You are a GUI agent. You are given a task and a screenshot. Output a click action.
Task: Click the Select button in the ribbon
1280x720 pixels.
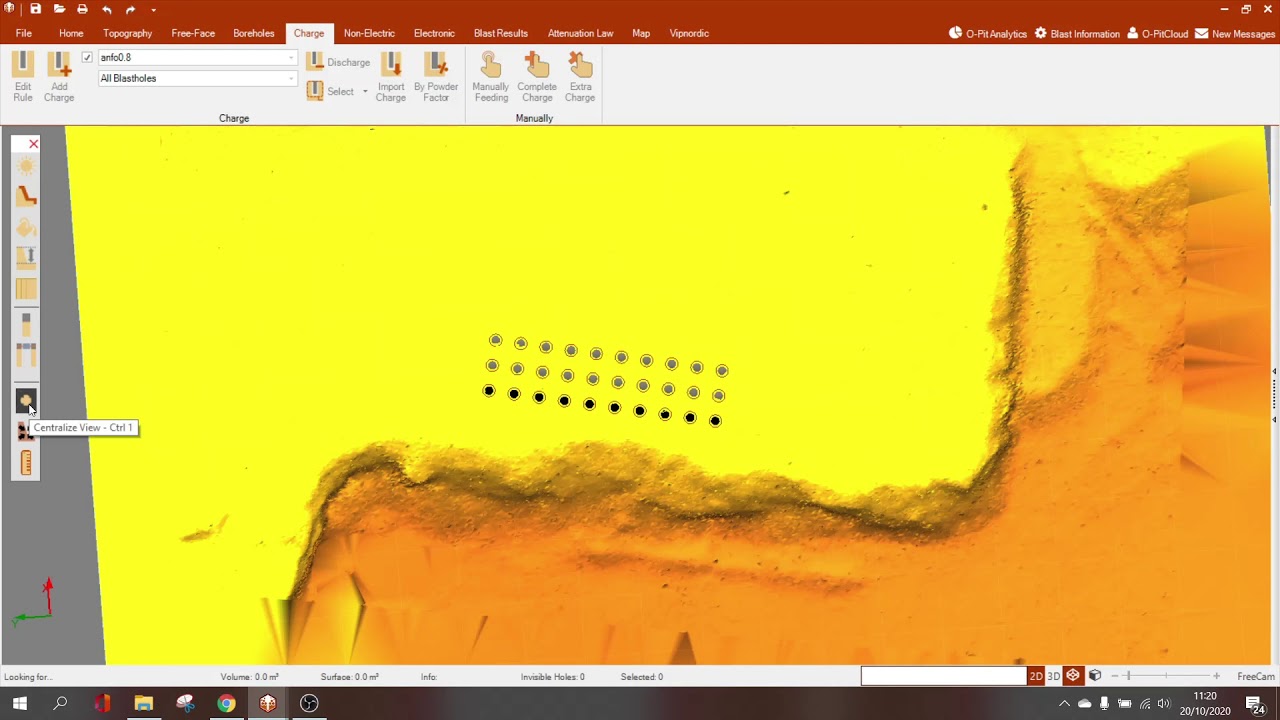click(331, 92)
